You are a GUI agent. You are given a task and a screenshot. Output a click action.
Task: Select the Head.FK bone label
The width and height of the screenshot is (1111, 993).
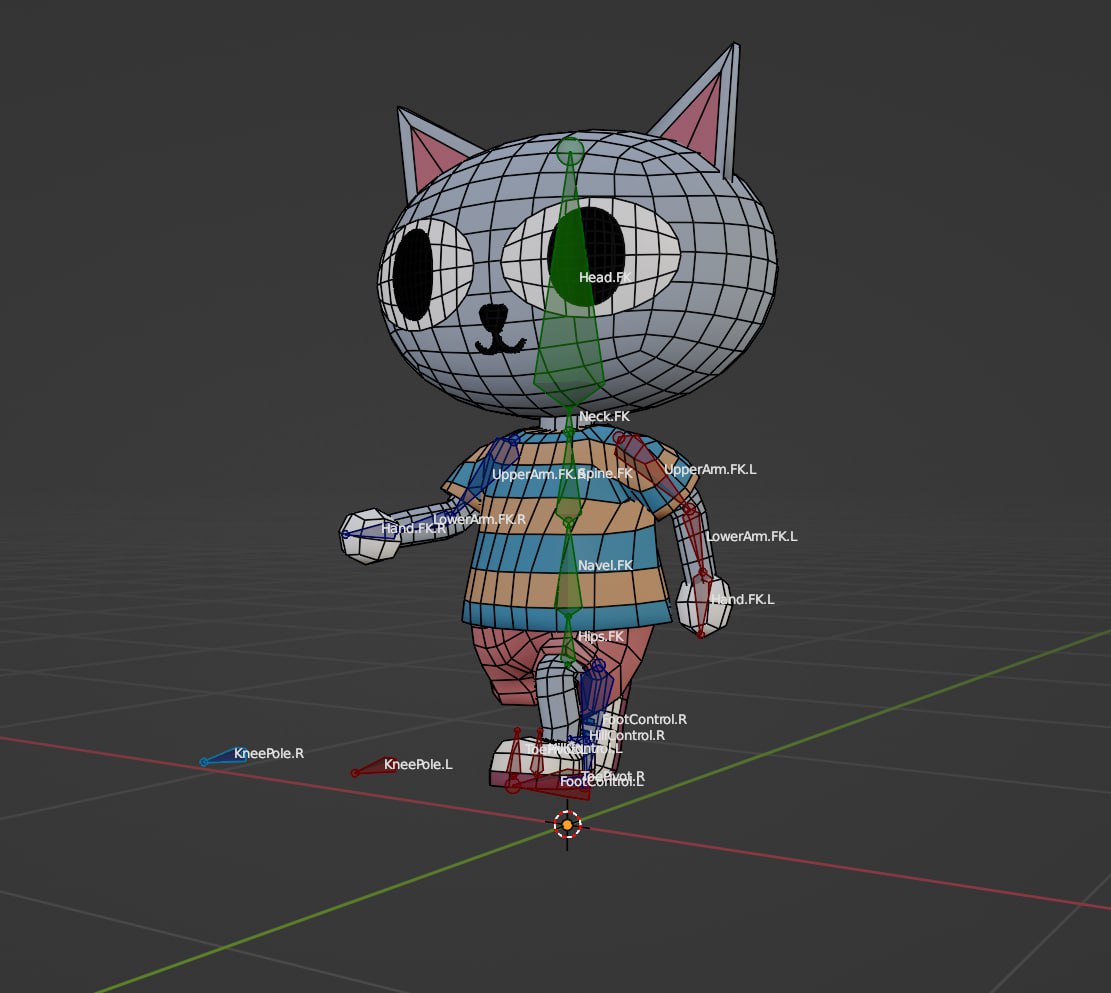click(604, 277)
